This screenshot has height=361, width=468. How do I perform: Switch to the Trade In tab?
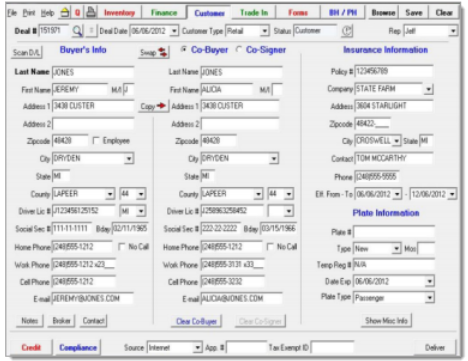pyautogui.click(x=254, y=13)
